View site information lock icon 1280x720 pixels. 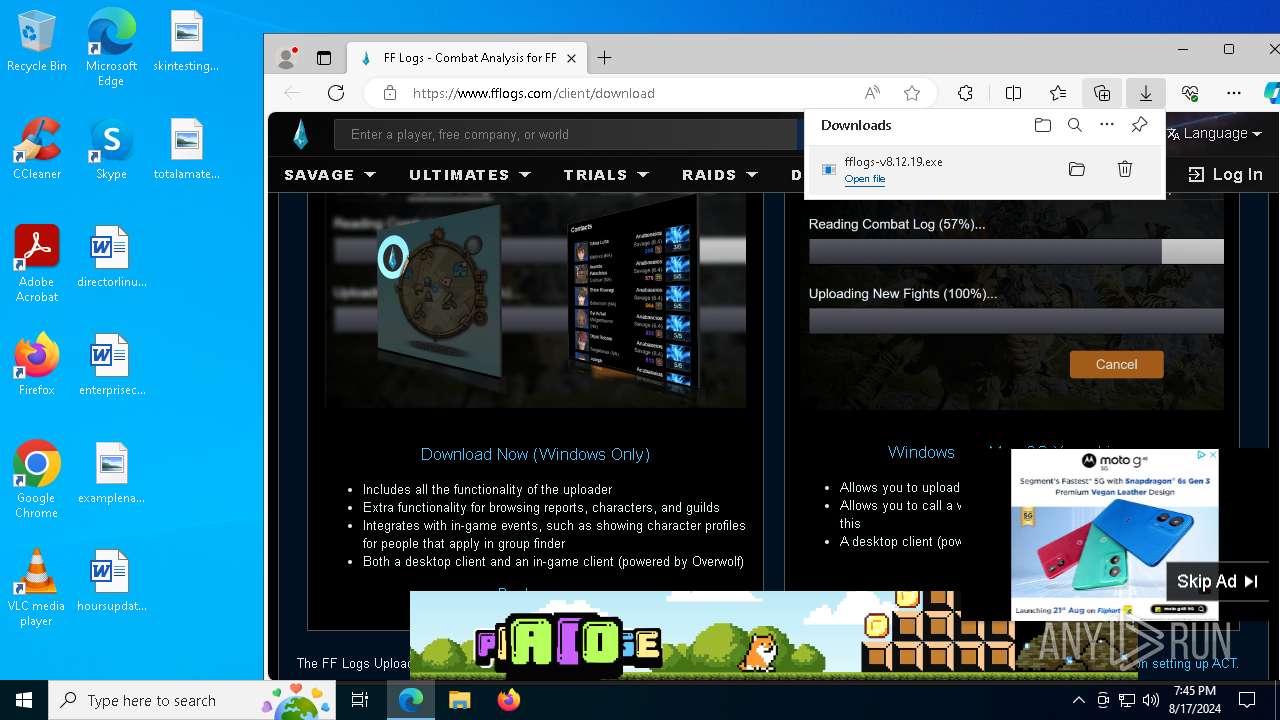coord(390,93)
